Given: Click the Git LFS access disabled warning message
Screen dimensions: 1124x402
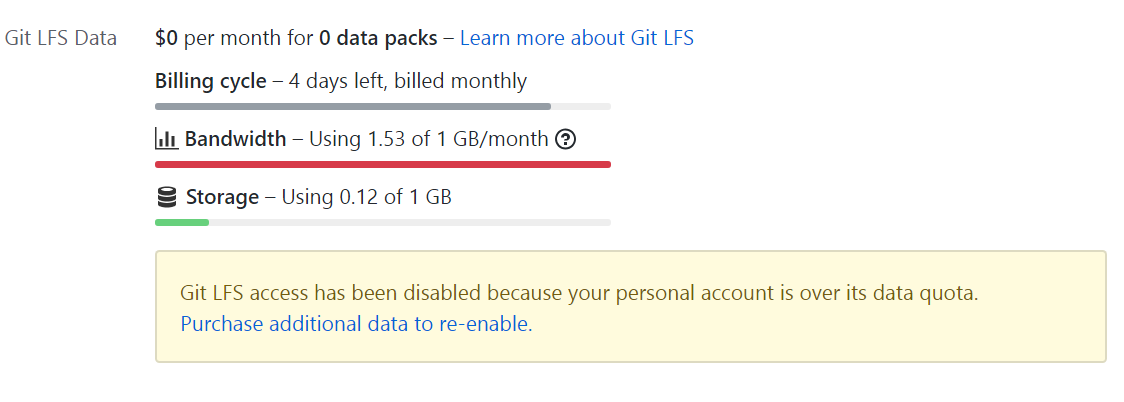Looking at the screenshot, I should [578, 294].
